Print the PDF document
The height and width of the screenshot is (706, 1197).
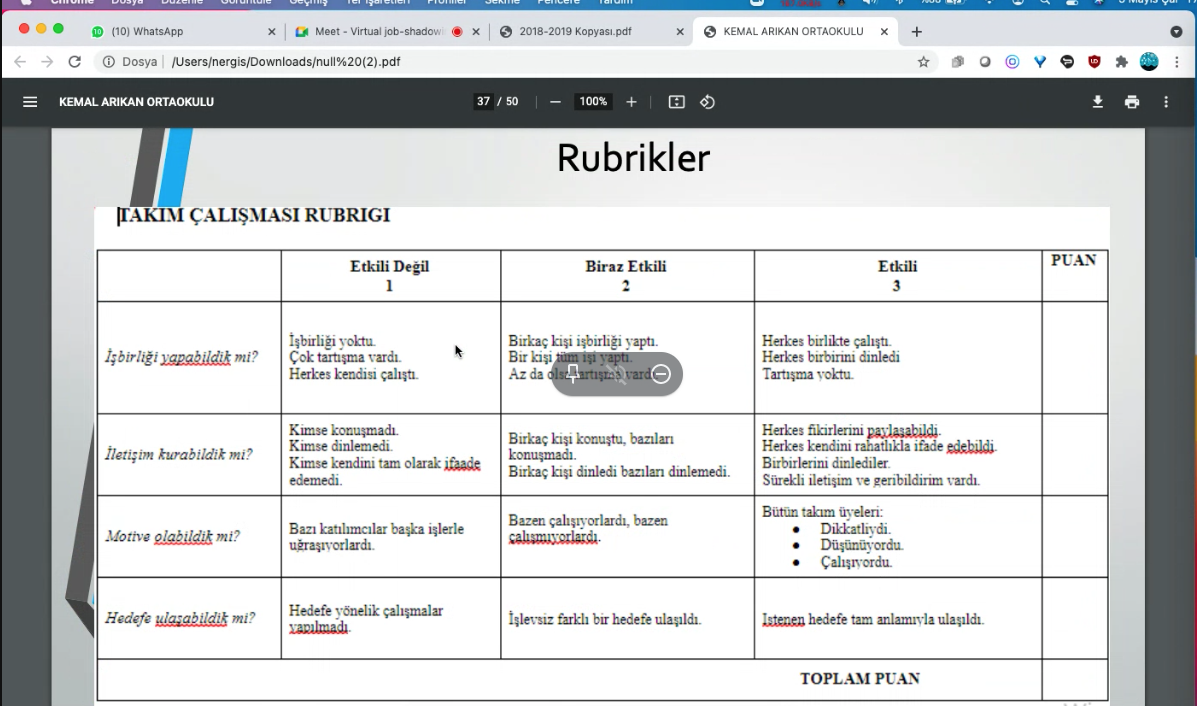1131,102
